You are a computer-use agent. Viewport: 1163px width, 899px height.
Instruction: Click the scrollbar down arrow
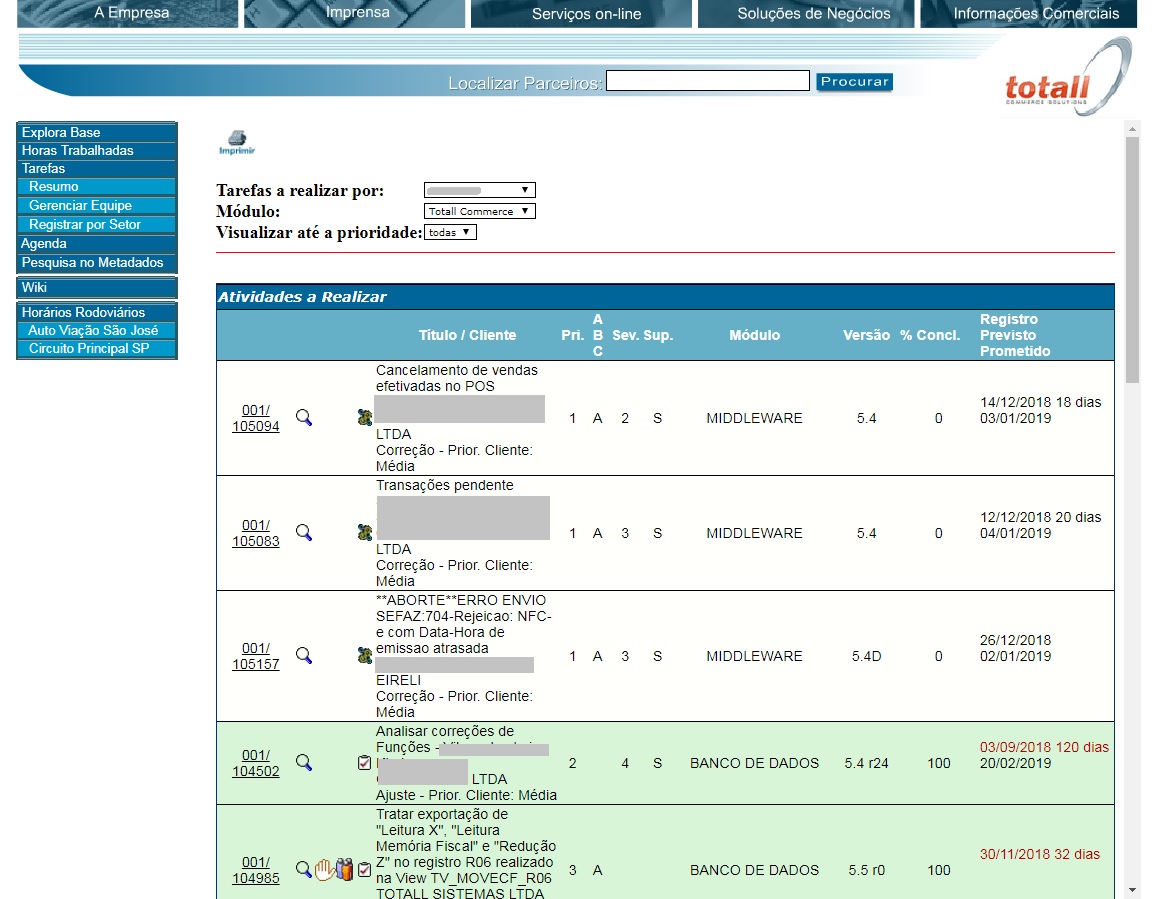point(1132,889)
